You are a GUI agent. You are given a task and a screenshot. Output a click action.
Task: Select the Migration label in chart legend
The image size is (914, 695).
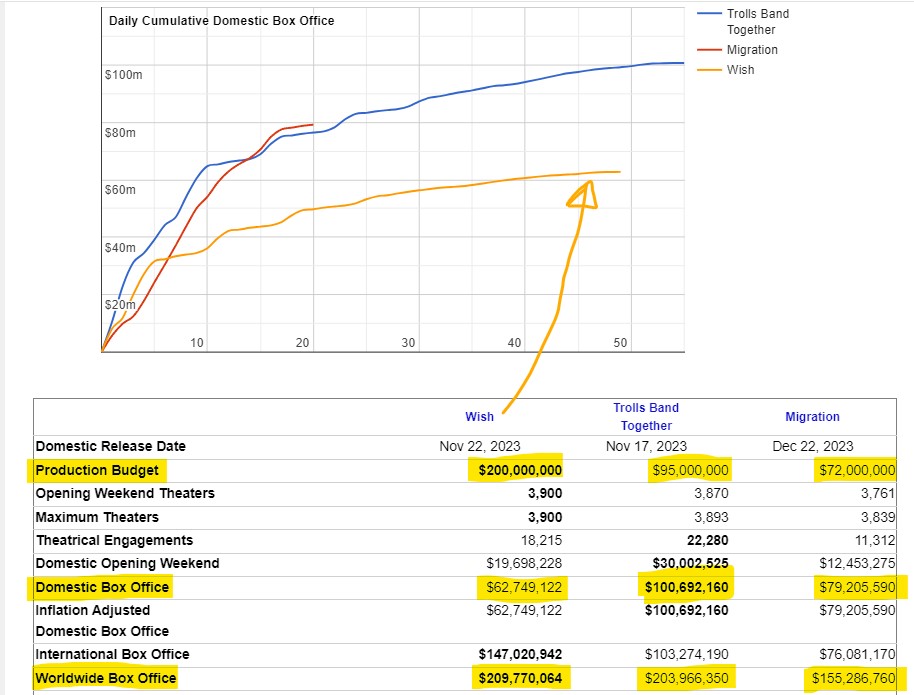(x=752, y=50)
